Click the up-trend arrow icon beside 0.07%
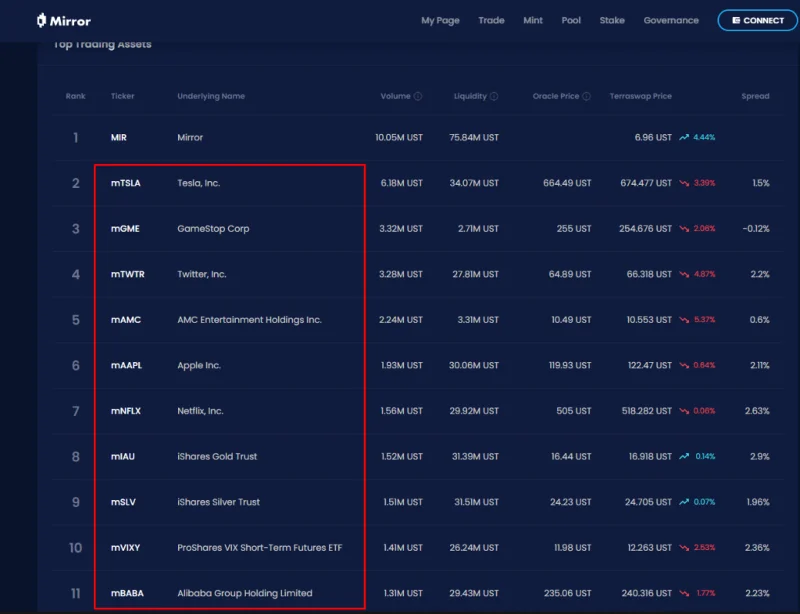 point(684,502)
